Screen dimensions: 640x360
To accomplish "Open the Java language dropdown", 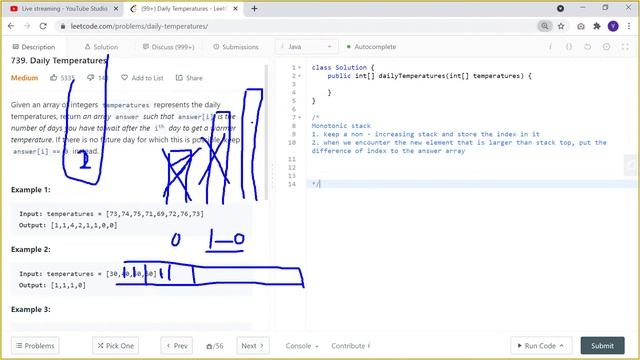I will [307, 47].
